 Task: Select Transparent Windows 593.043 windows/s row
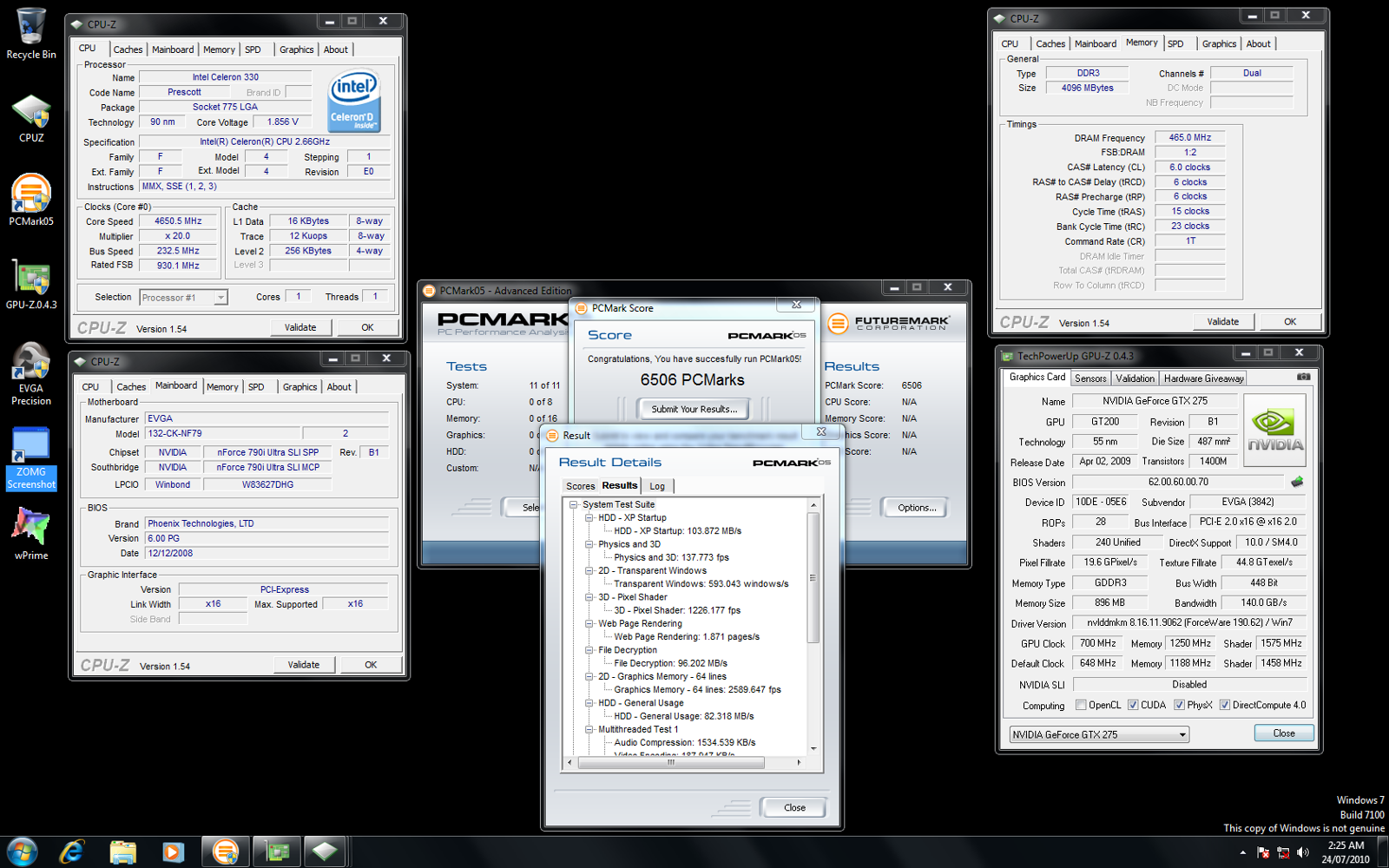click(x=701, y=584)
